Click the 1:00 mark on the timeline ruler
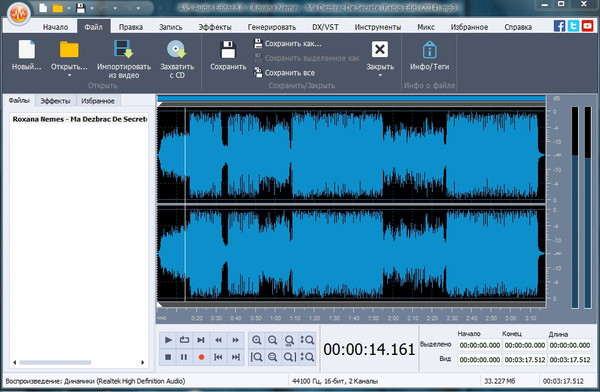Viewport: 600px width, 392px height. click(276, 318)
